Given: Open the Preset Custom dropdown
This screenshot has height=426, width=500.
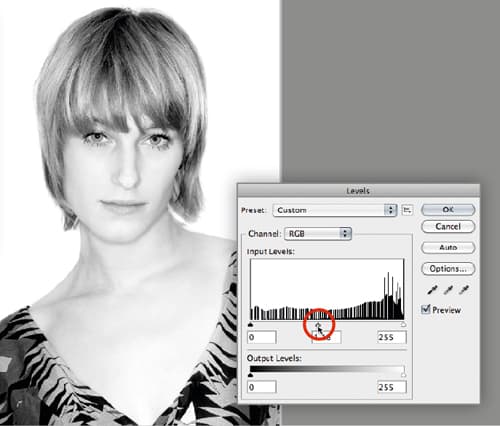Looking at the screenshot, I should point(335,210).
